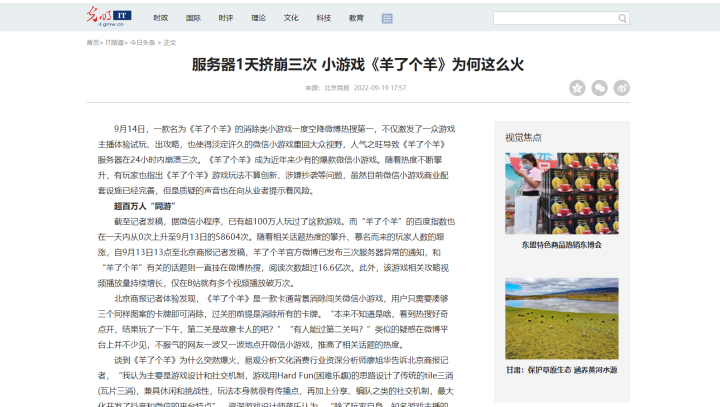Open the Gansu grassland photo thumbnail
The height and width of the screenshot is (407, 720).
pos(562,318)
